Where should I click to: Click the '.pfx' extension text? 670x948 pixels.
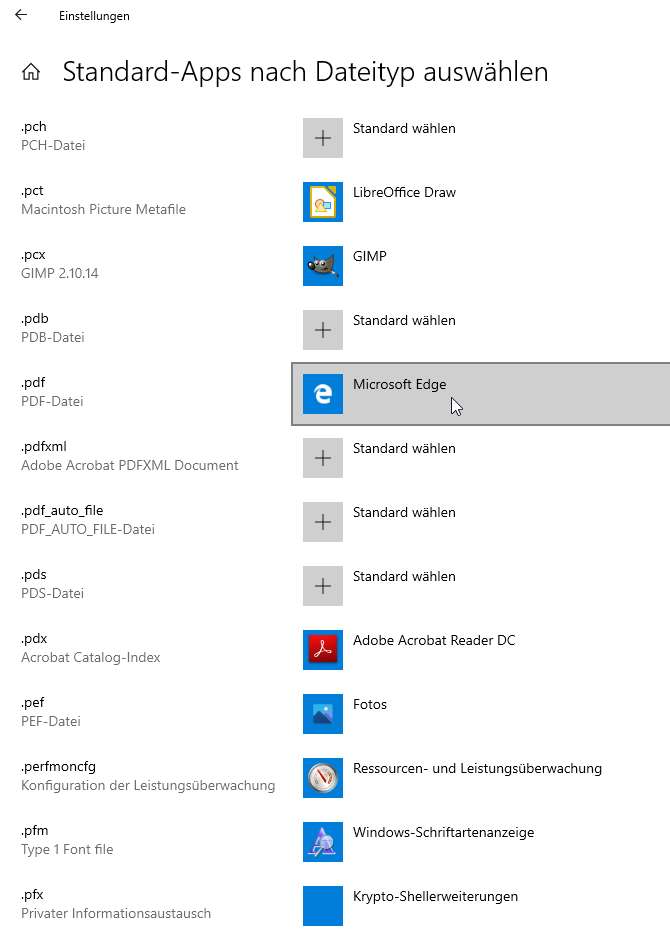pyautogui.click(x=33, y=895)
